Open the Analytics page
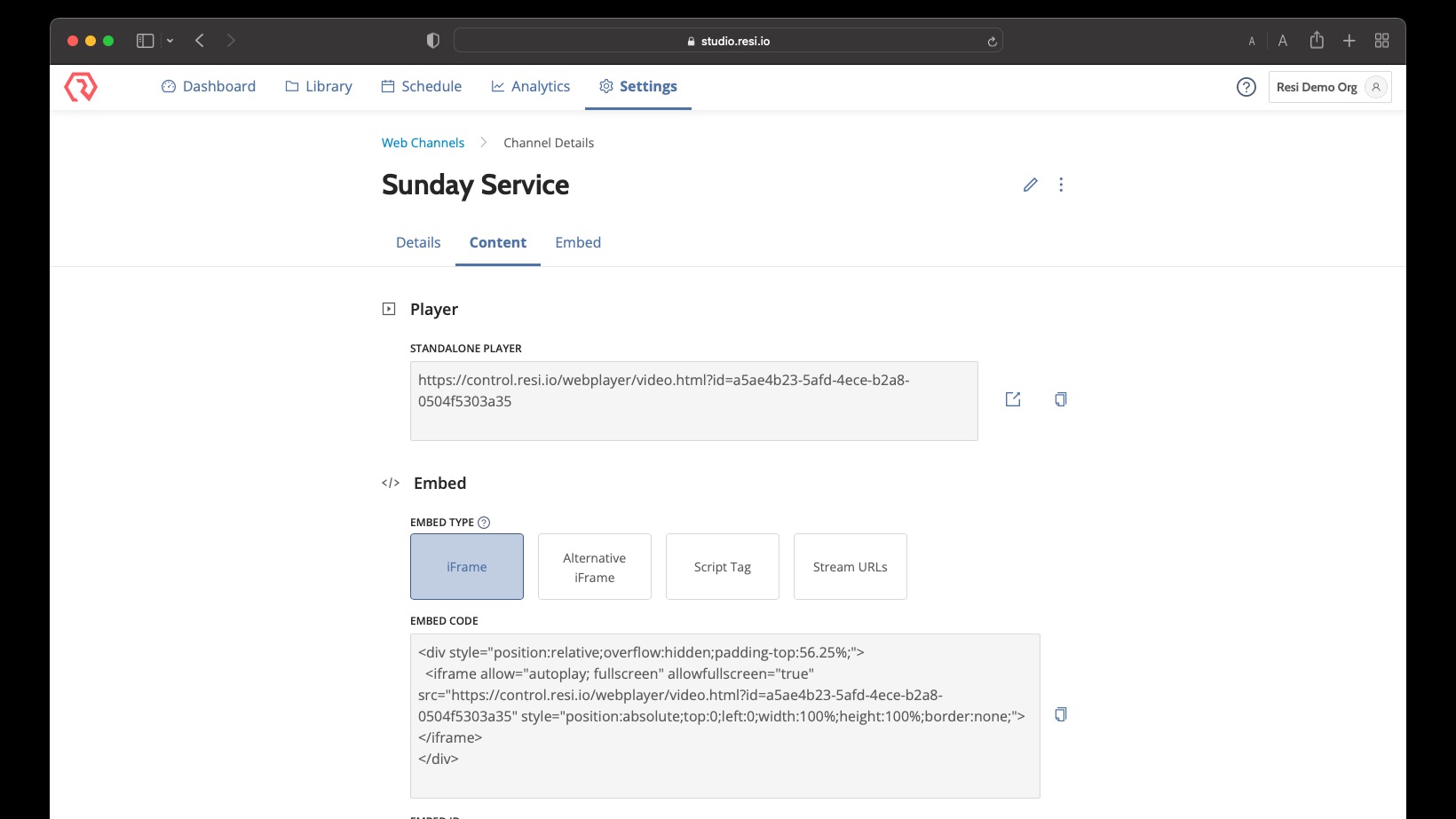This screenshot has width=1456, height=819. coord(531,86)
